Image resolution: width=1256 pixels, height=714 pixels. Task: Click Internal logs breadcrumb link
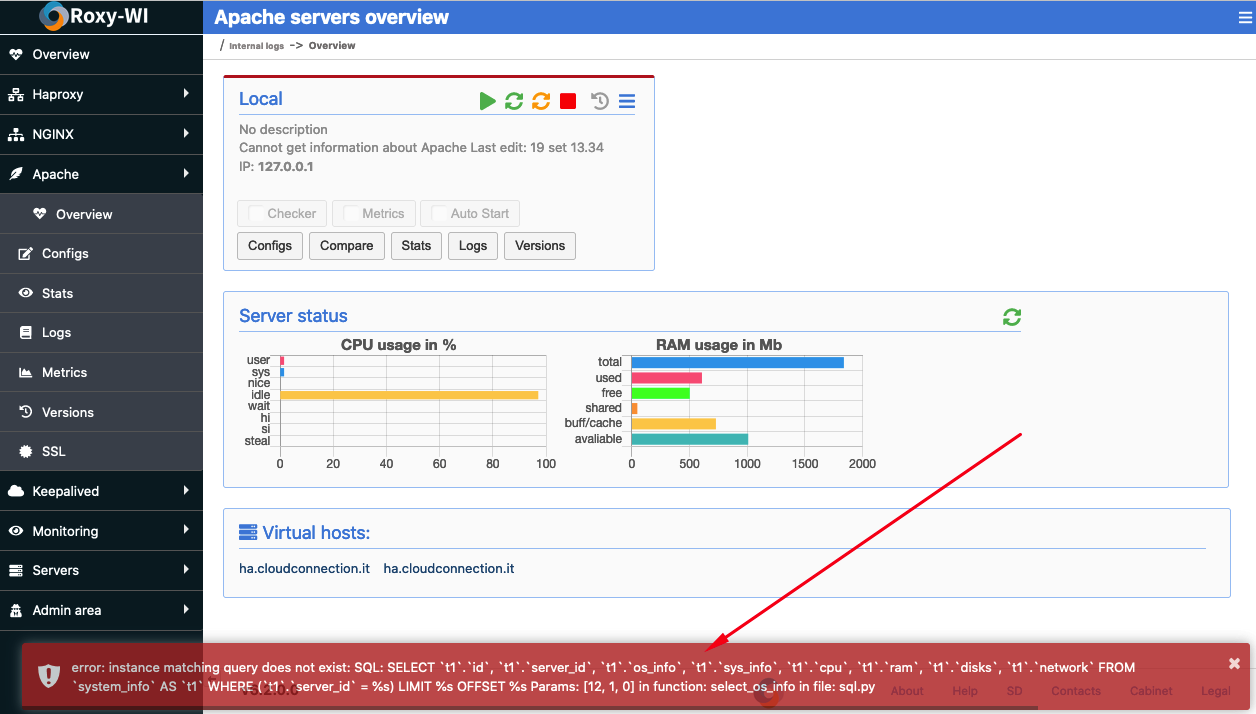coord(256,46)
